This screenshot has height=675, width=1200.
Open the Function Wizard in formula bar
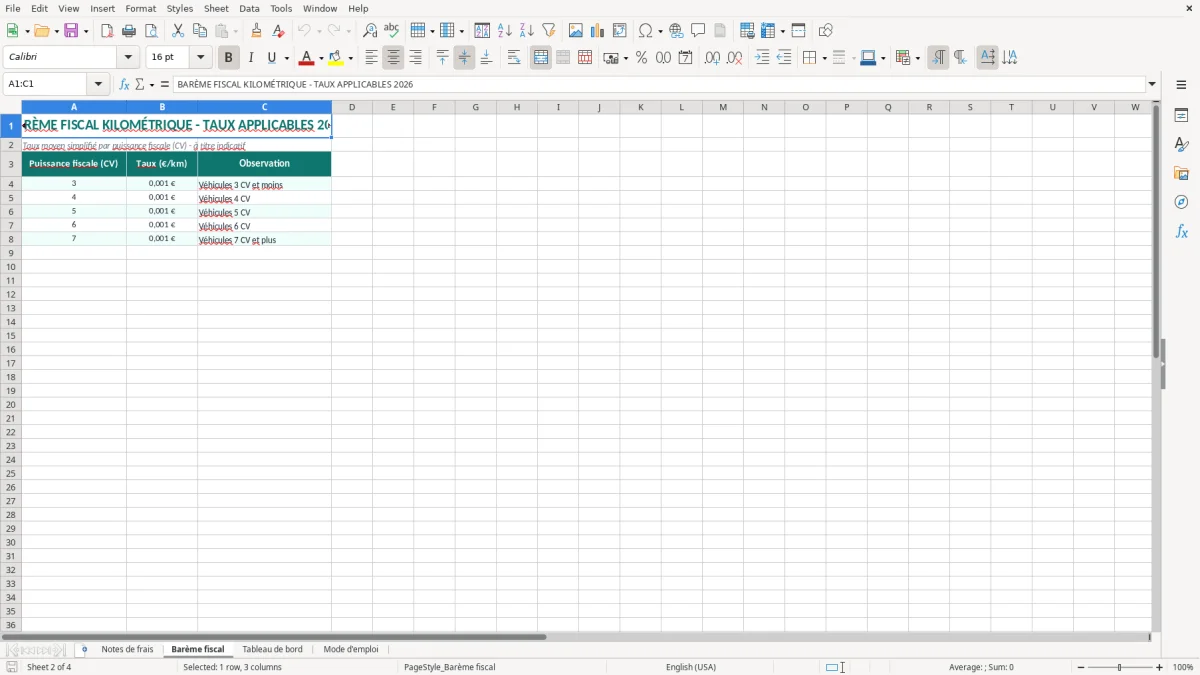[x=125, y=85]
